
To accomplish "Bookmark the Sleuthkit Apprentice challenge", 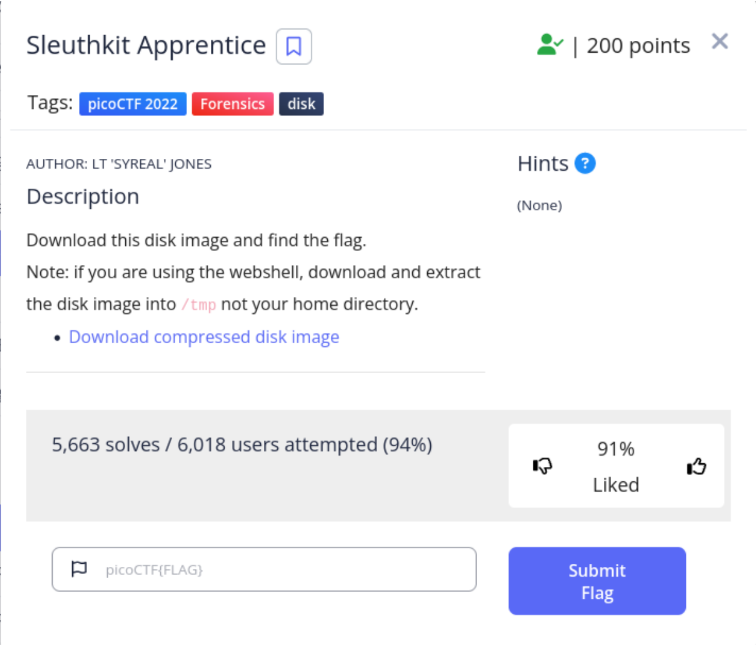I will coord(294,46).
